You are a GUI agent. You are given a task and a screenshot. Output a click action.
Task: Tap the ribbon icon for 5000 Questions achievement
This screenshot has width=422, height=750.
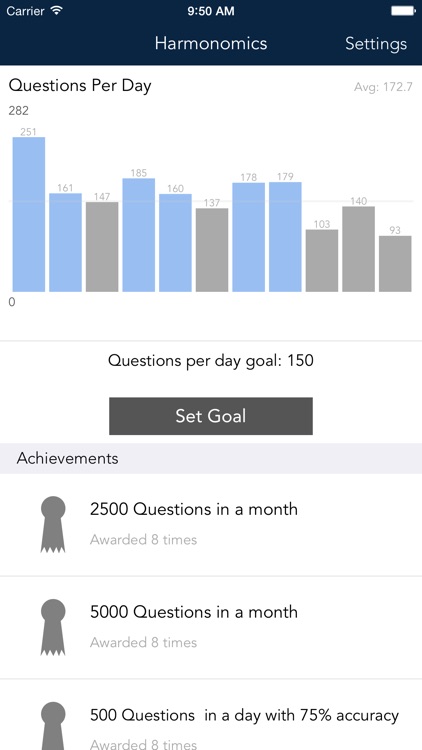[x=53, y=627]
